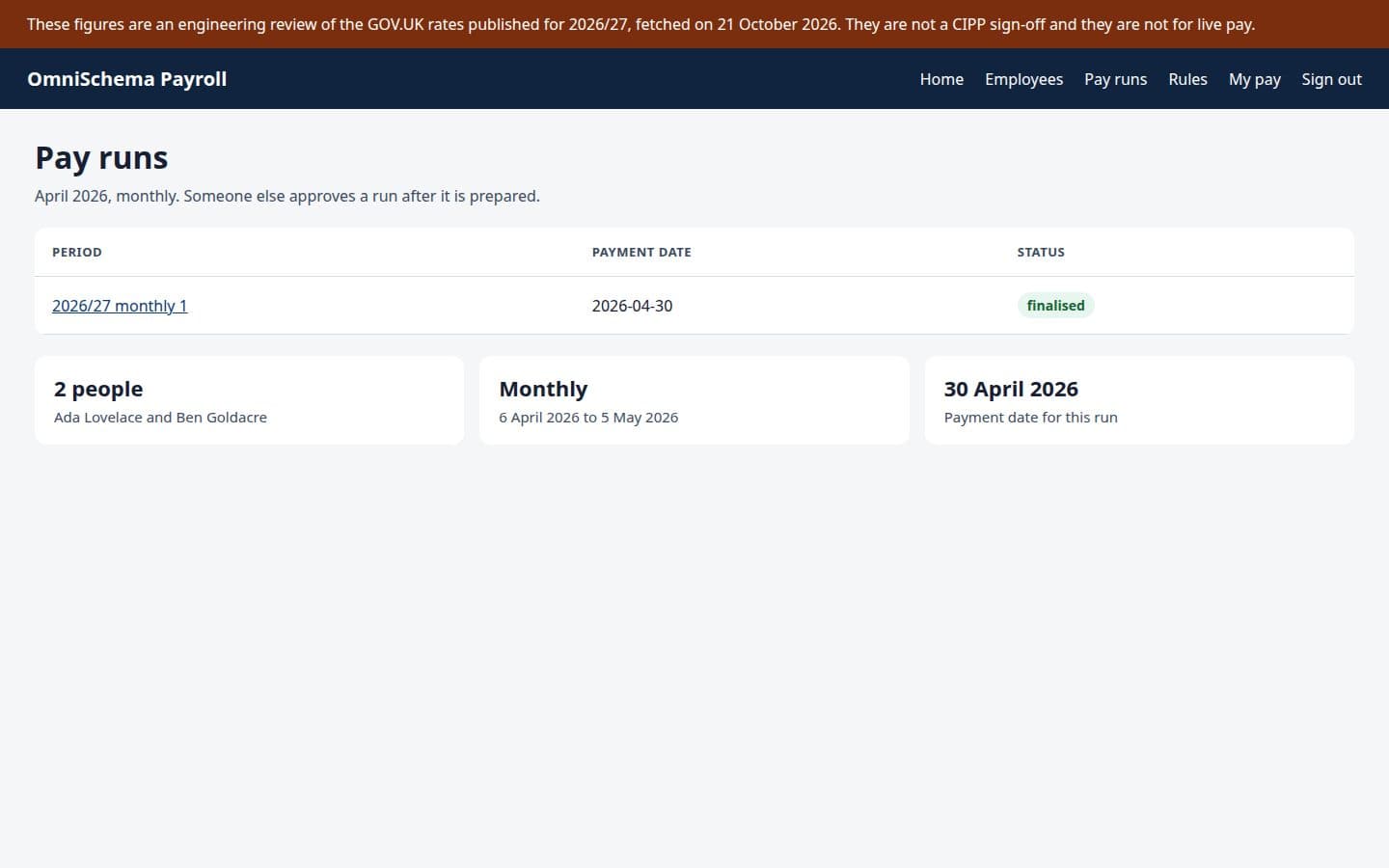Click 'Payment date for this run' text
The height and width of the screenshot is (868, 1389).
tap(1030, 418)
